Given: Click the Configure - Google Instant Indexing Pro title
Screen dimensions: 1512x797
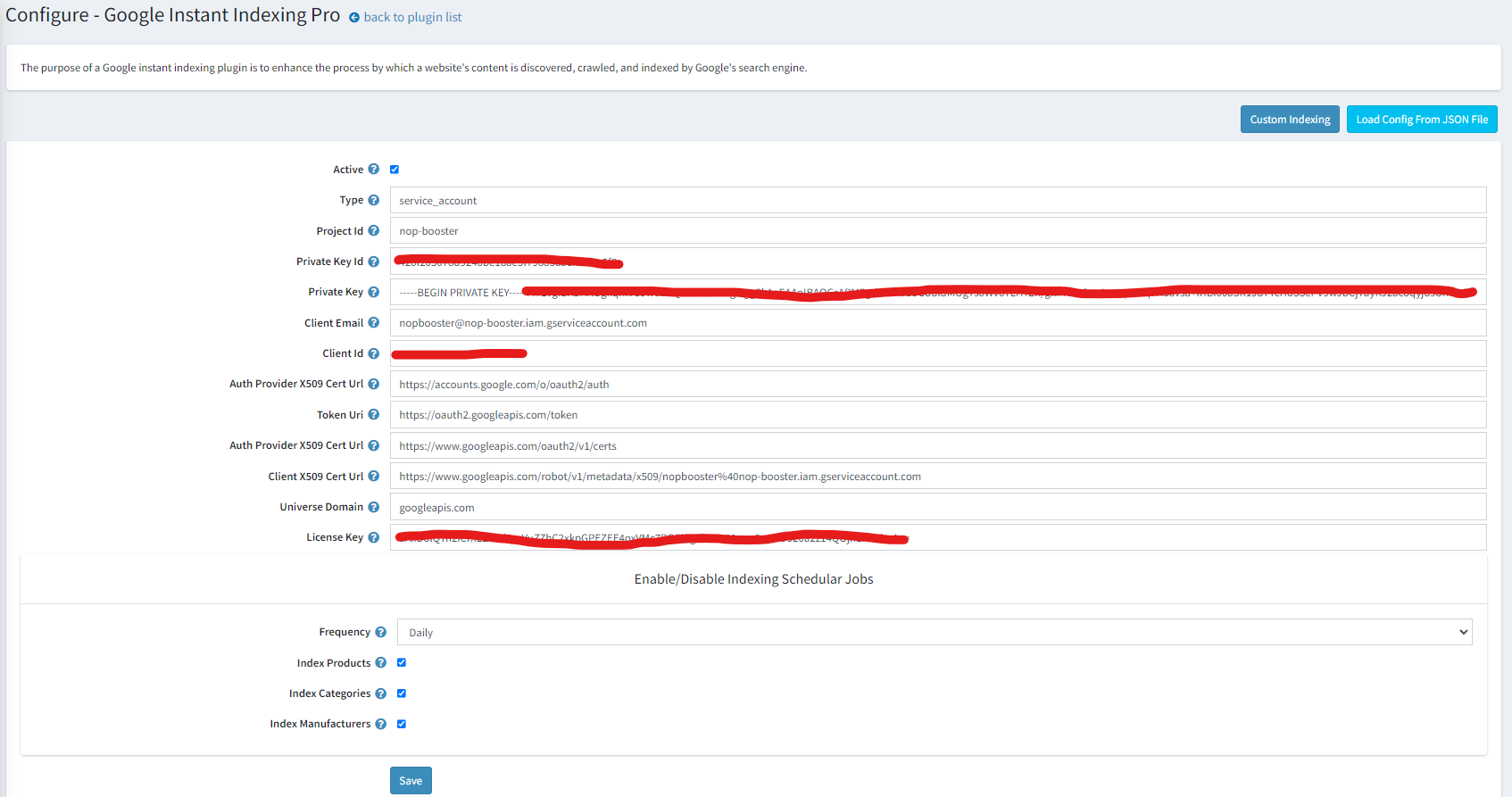Looking at the screenshot, I should [173, 15].
